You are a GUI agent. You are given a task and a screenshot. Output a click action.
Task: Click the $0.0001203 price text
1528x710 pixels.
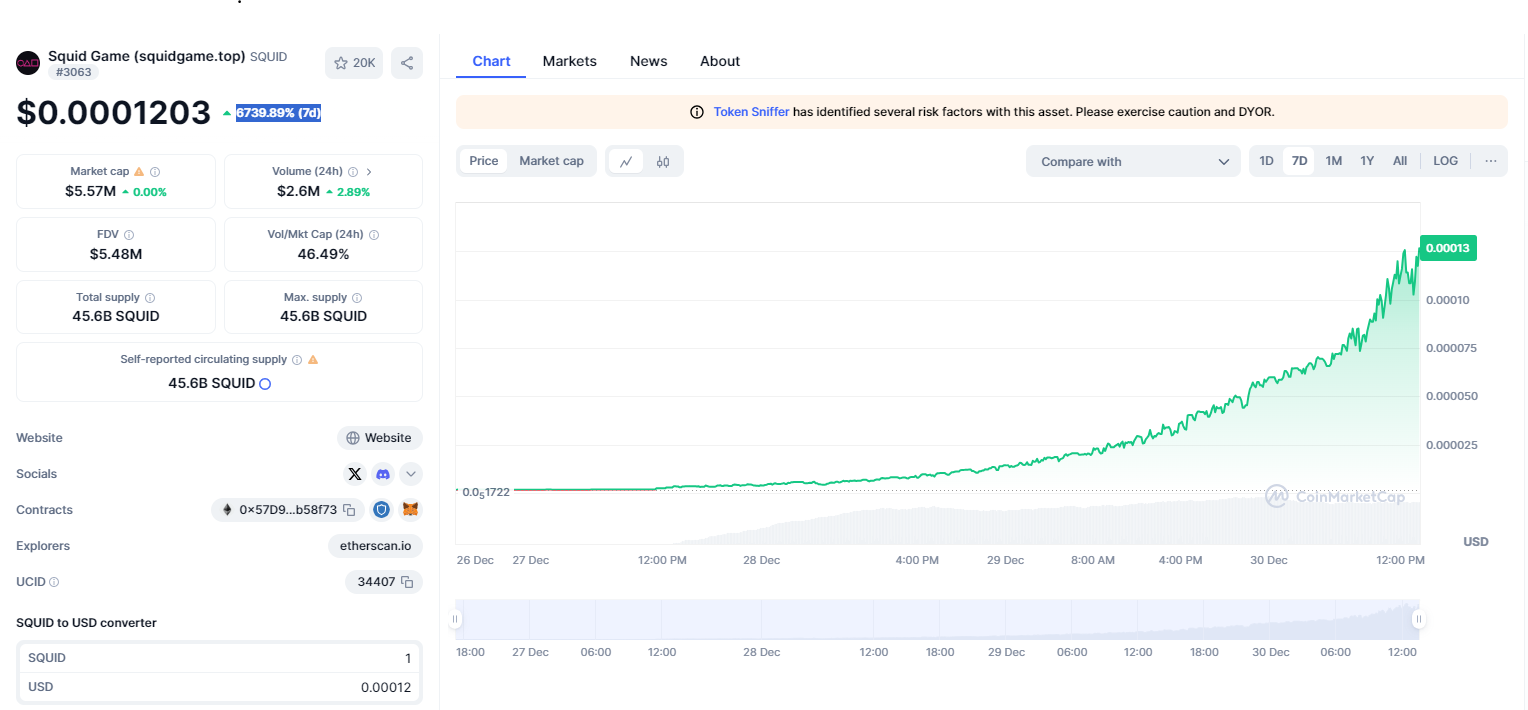(x=114, y=113)
